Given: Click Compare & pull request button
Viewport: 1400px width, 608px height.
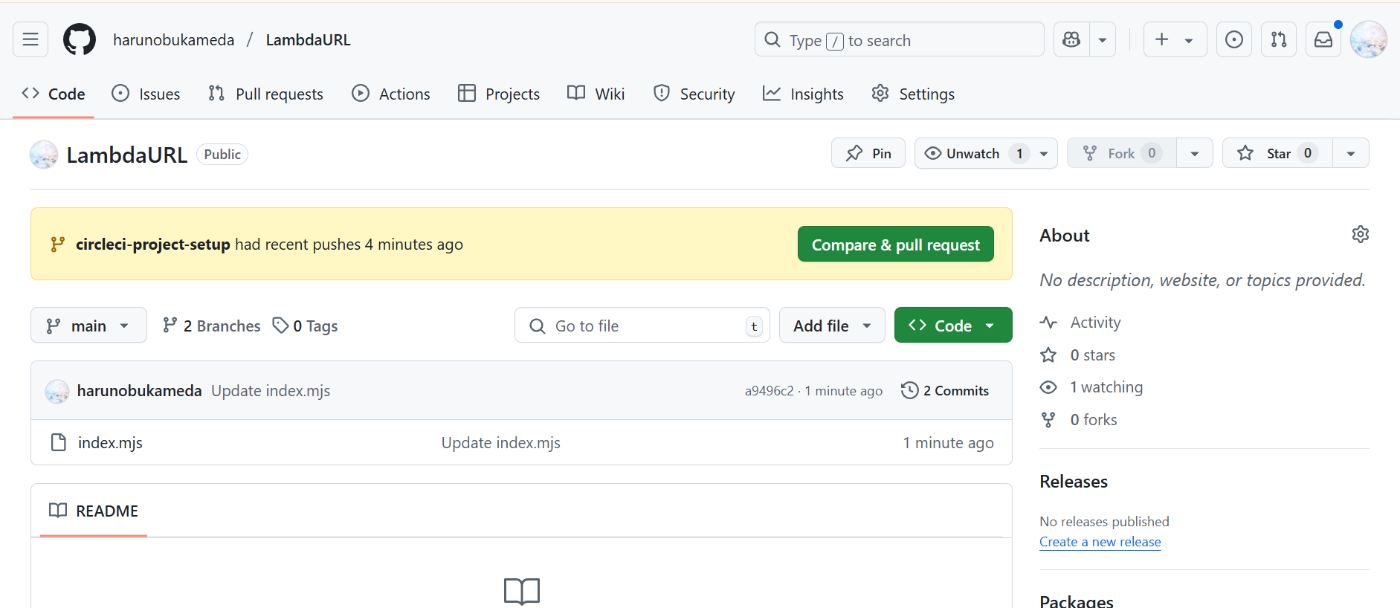Looking at the screenshot, I should pos(896,245).
